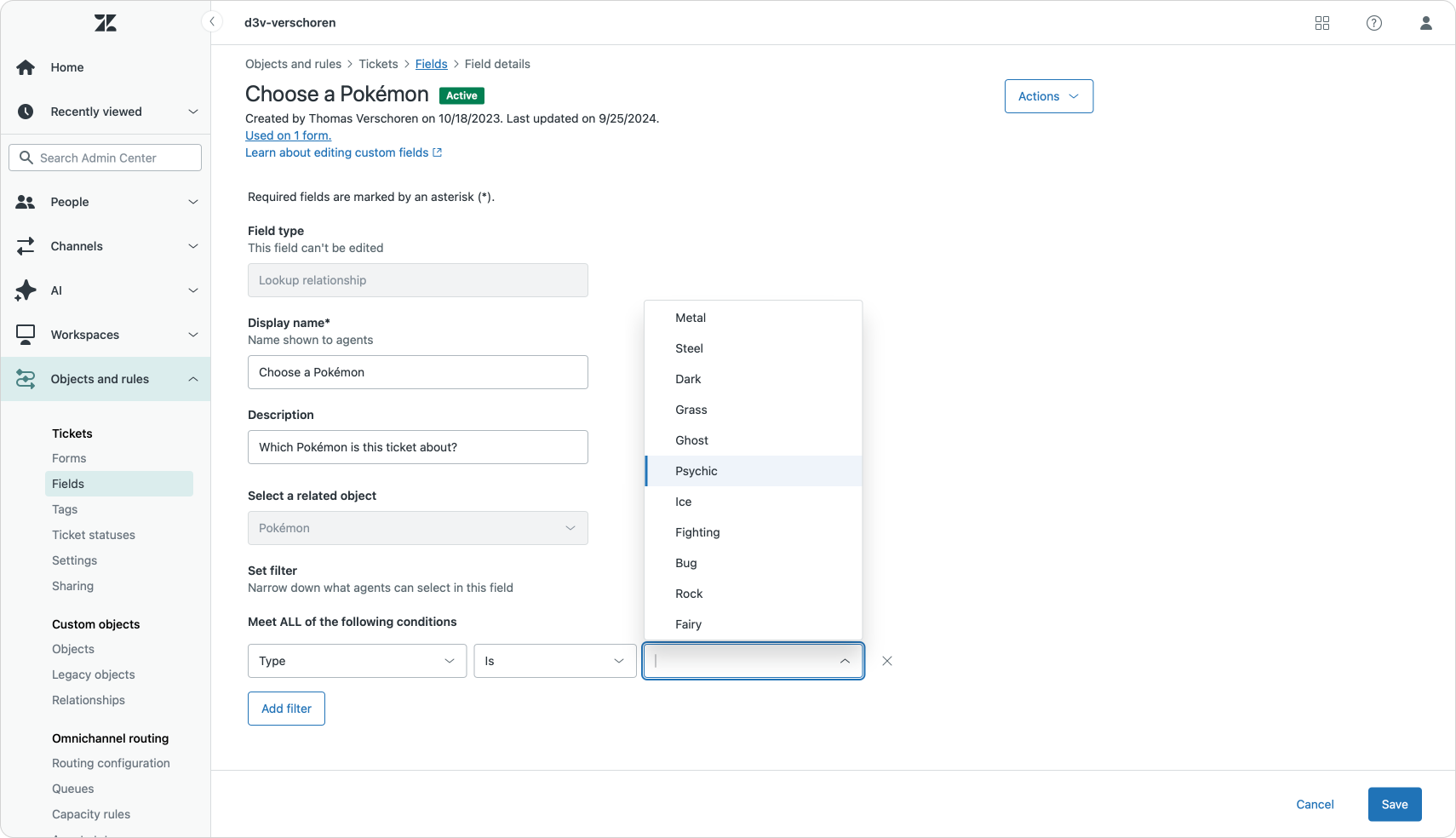The image size is (1456, 838).
Task: Select Fighting from the type list
Action: pos(754,532)
